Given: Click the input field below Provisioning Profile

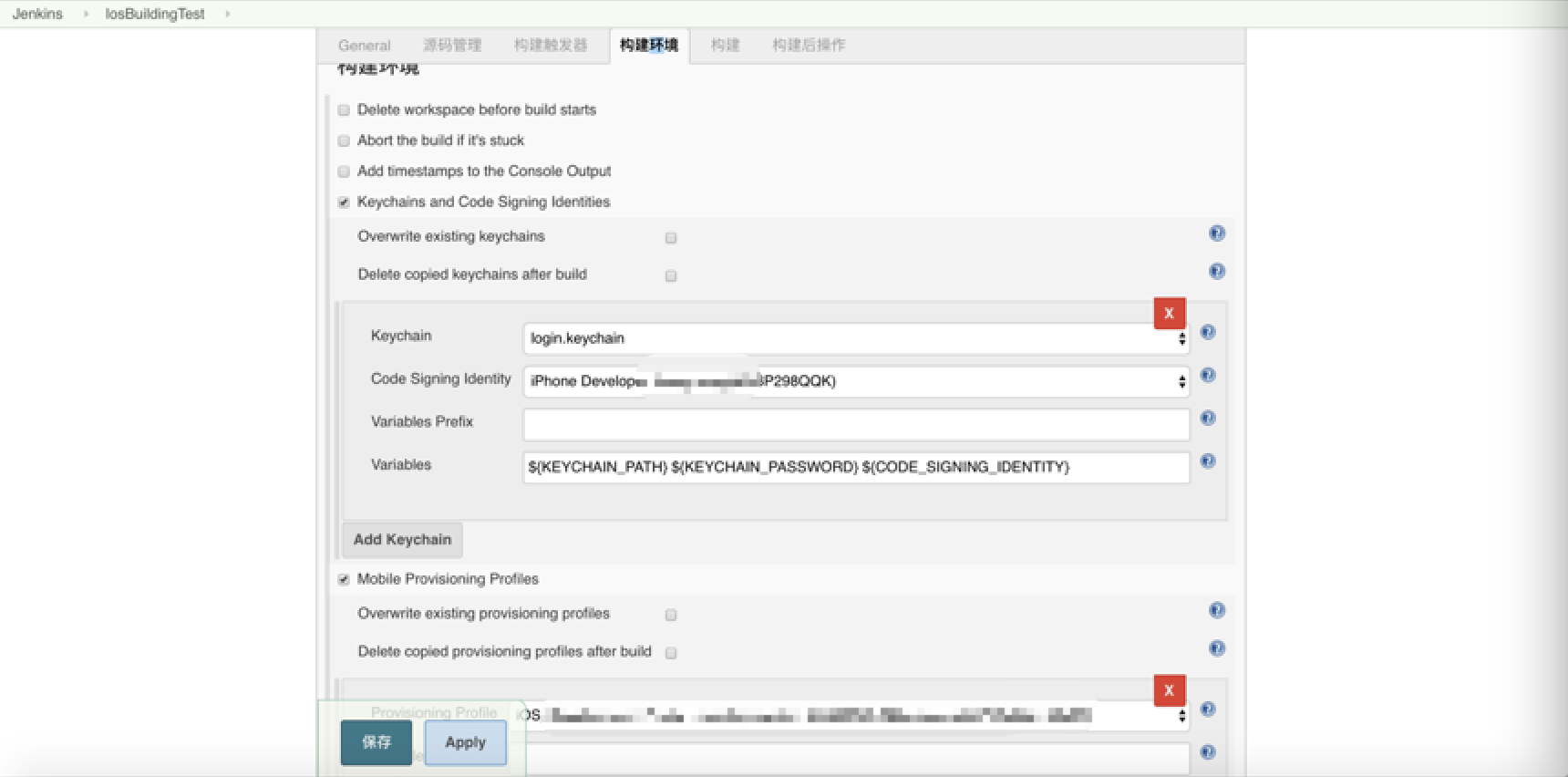Looking at the screenshot, I should 856,758.
